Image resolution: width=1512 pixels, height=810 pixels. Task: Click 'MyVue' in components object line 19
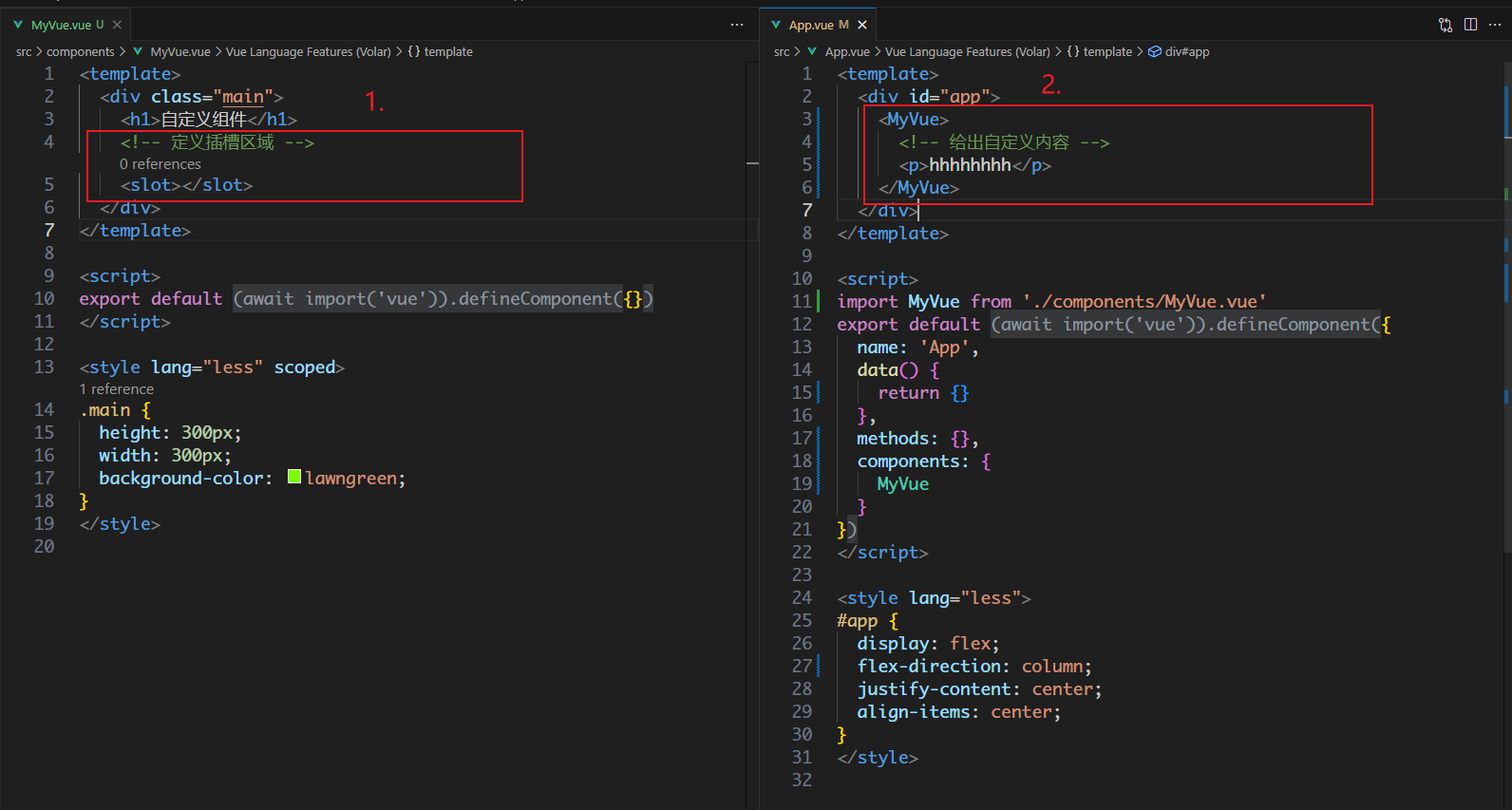(902, 483)
